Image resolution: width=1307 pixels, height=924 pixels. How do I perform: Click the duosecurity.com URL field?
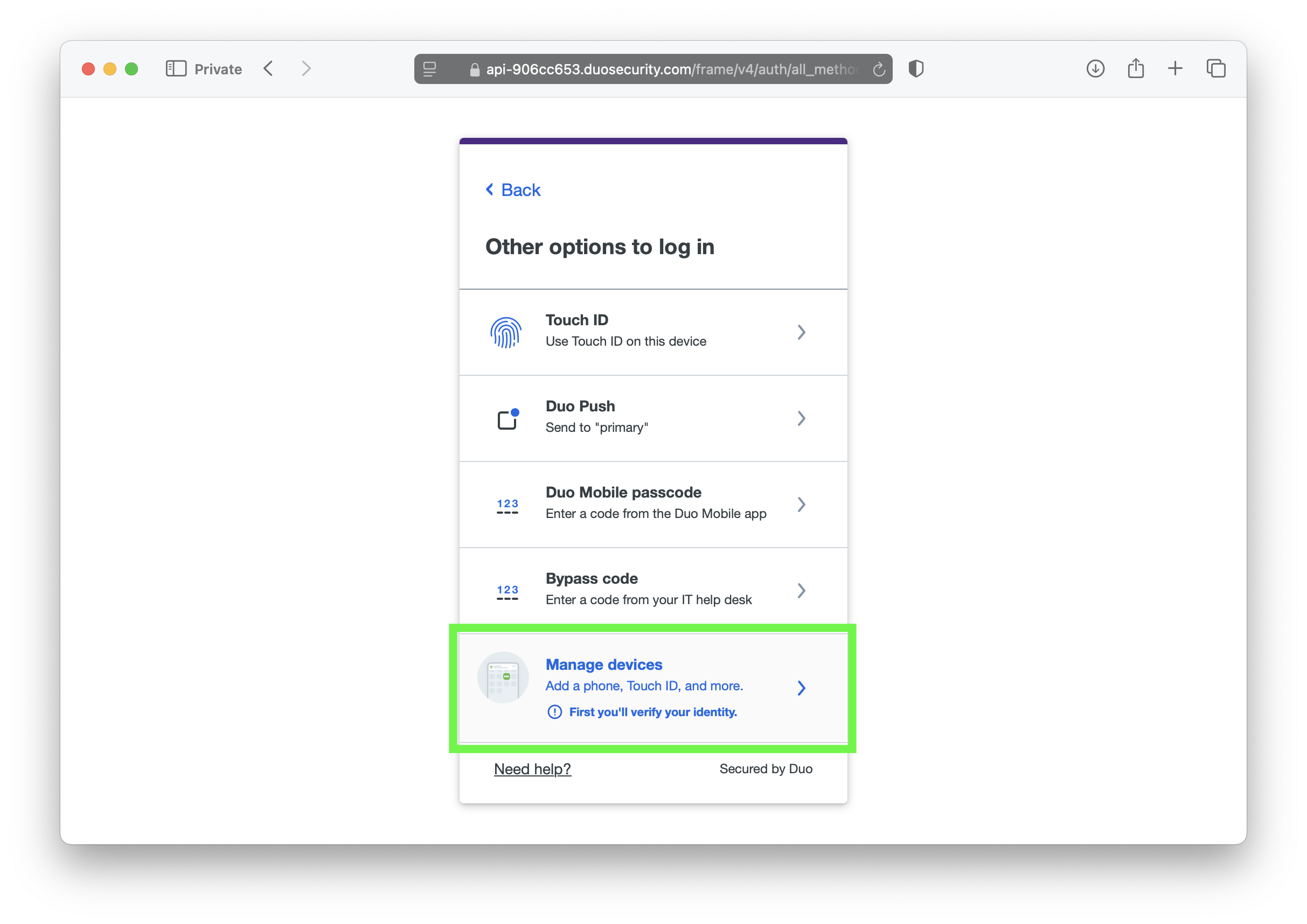(653, 69)
